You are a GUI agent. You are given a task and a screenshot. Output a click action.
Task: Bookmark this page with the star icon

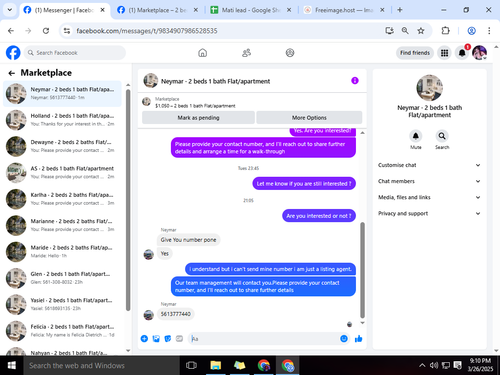421,31
